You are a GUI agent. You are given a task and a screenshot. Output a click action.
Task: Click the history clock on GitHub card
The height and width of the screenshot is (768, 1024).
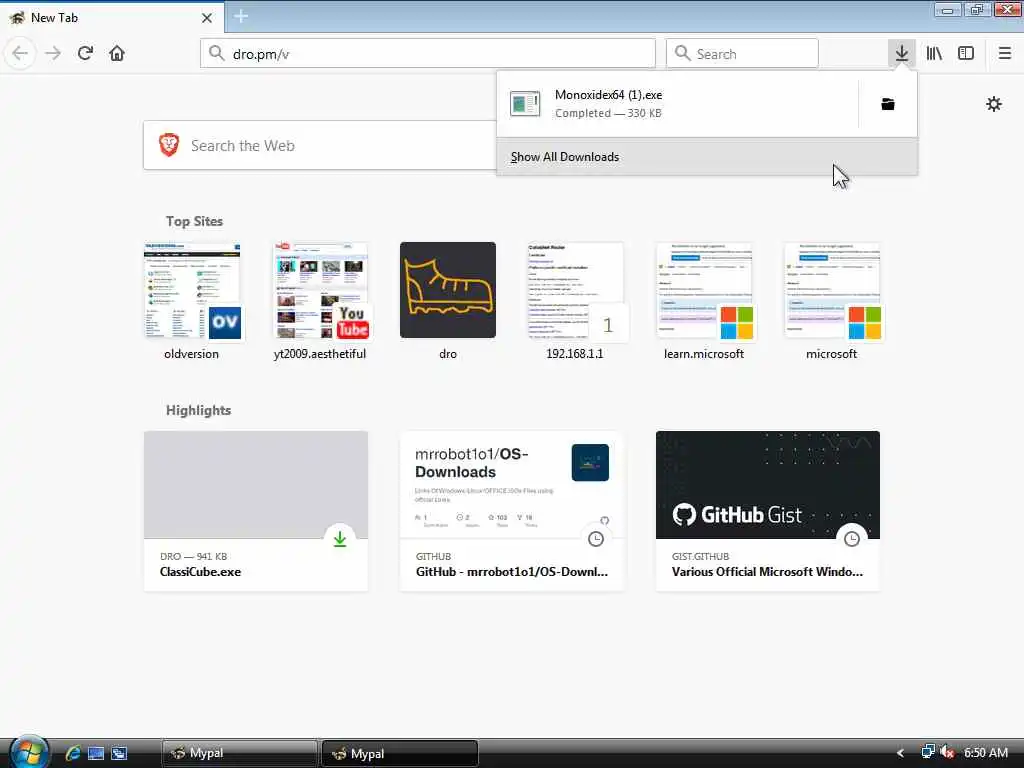(x=596, y=539)
